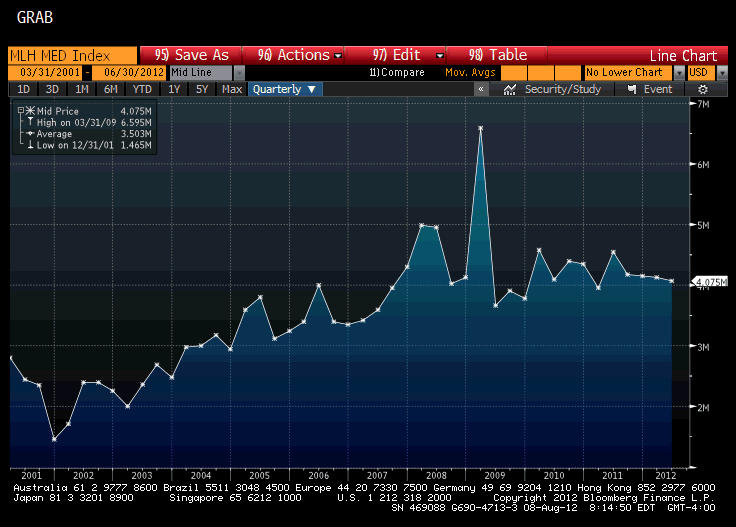Click the High marker icon in legend
The height and width of the screenshot is (527, 736).
[30, 122]
